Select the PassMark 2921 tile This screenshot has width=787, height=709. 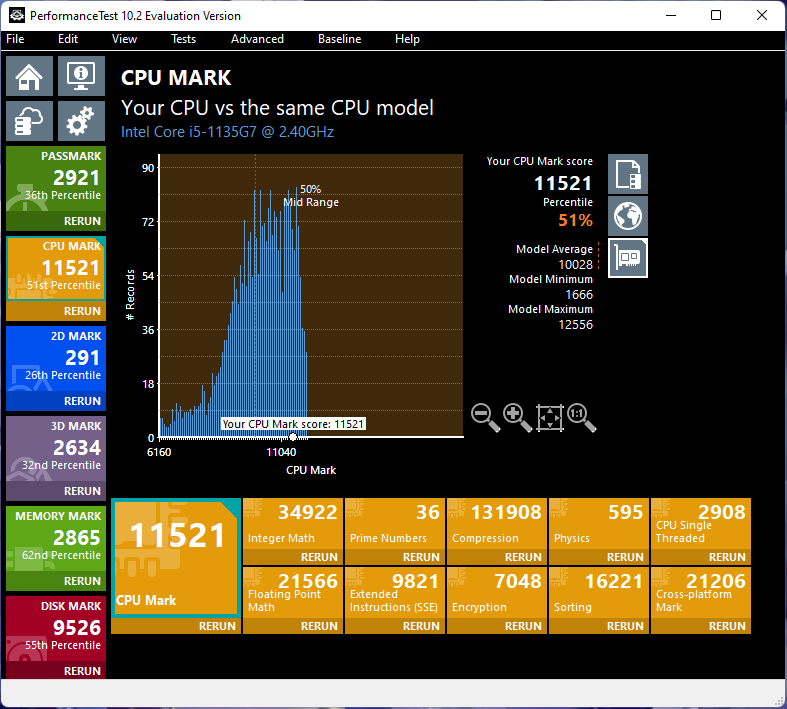56,179
